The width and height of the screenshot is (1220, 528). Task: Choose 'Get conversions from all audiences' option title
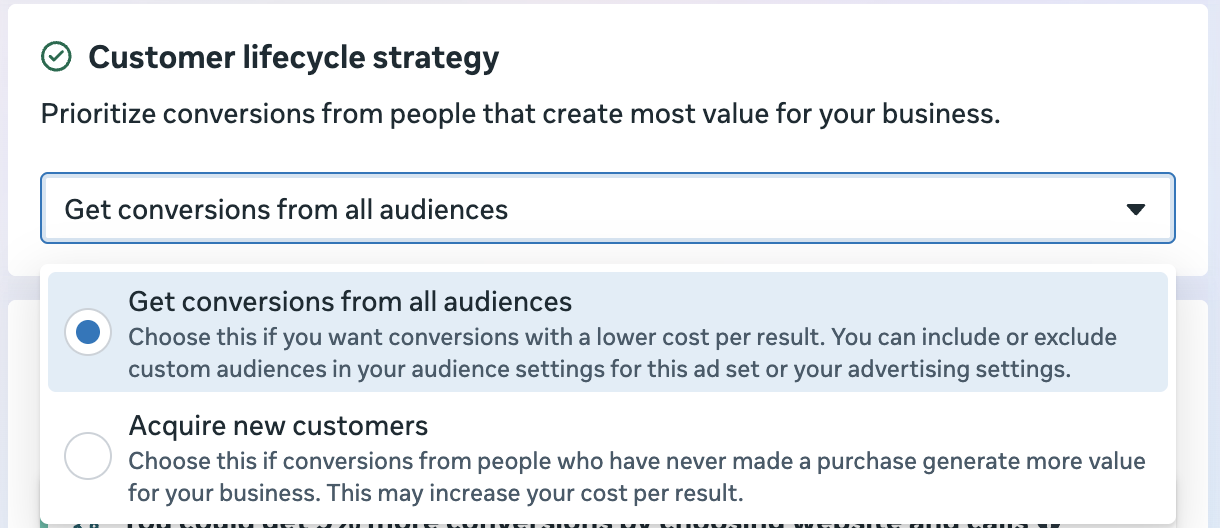coord(350,301)
